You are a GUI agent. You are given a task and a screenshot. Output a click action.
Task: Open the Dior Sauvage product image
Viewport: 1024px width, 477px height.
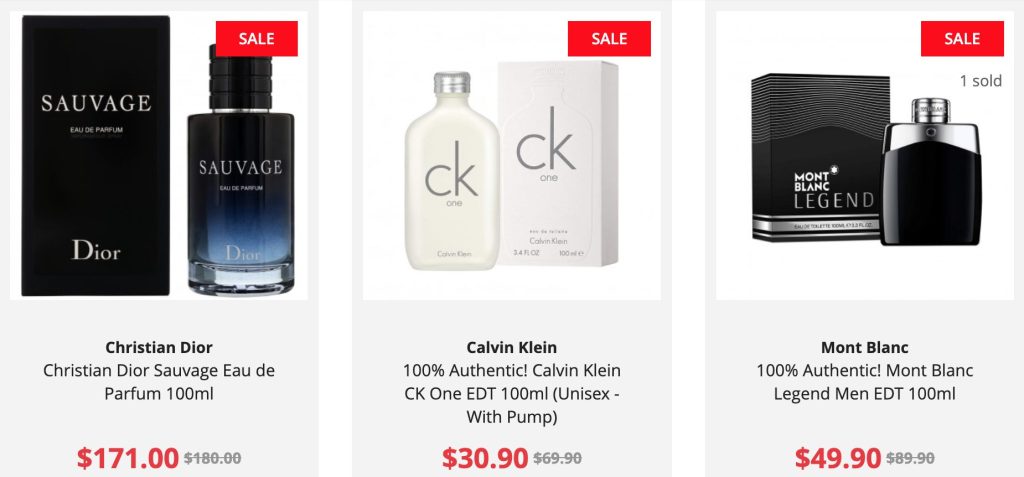coord(159,156)
